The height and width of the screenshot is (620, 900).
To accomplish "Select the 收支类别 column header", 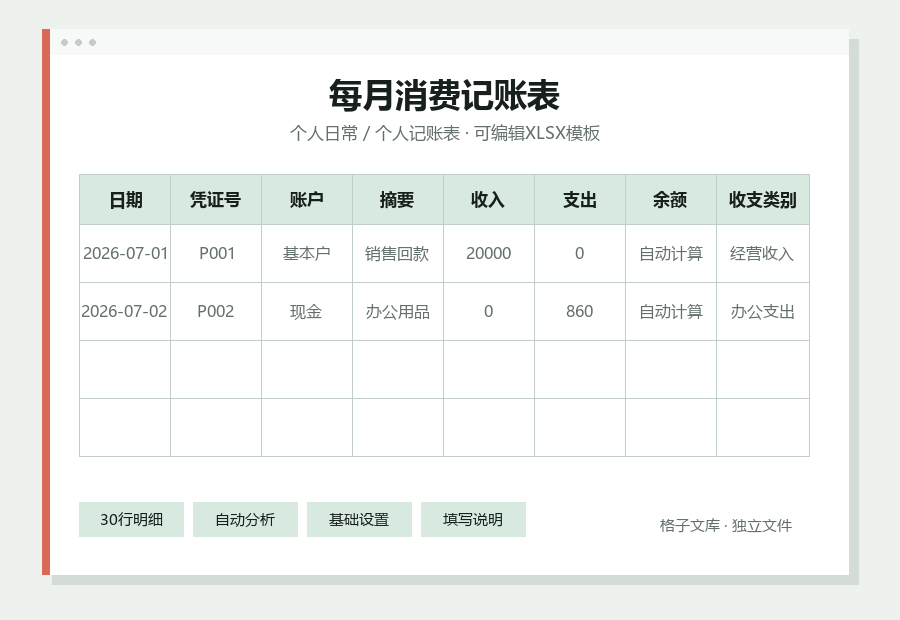I will tap(763, 200).
